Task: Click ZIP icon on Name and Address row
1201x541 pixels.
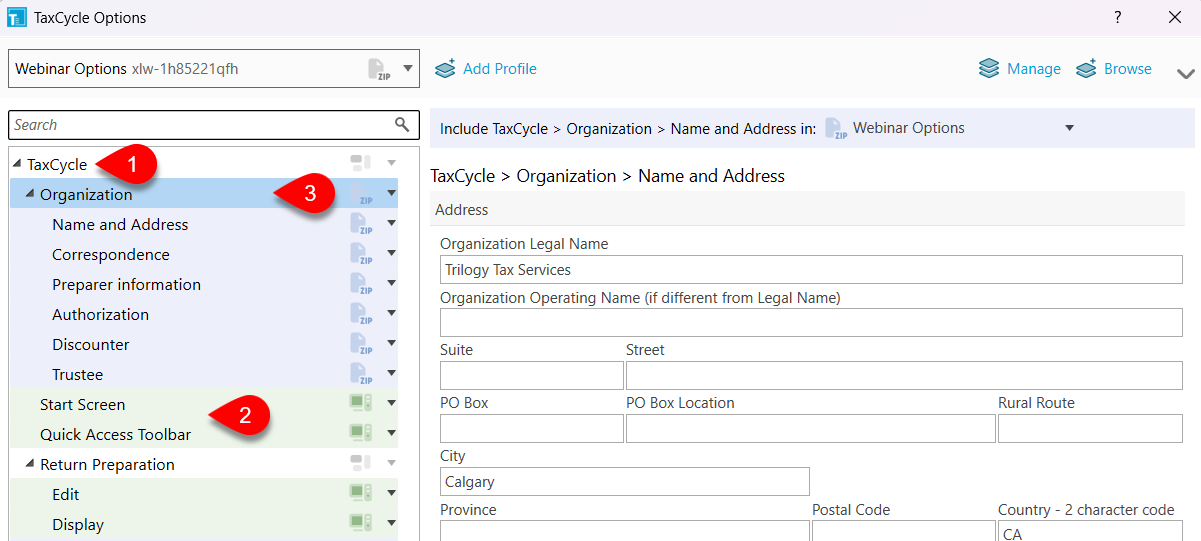Action: [361, 224]
